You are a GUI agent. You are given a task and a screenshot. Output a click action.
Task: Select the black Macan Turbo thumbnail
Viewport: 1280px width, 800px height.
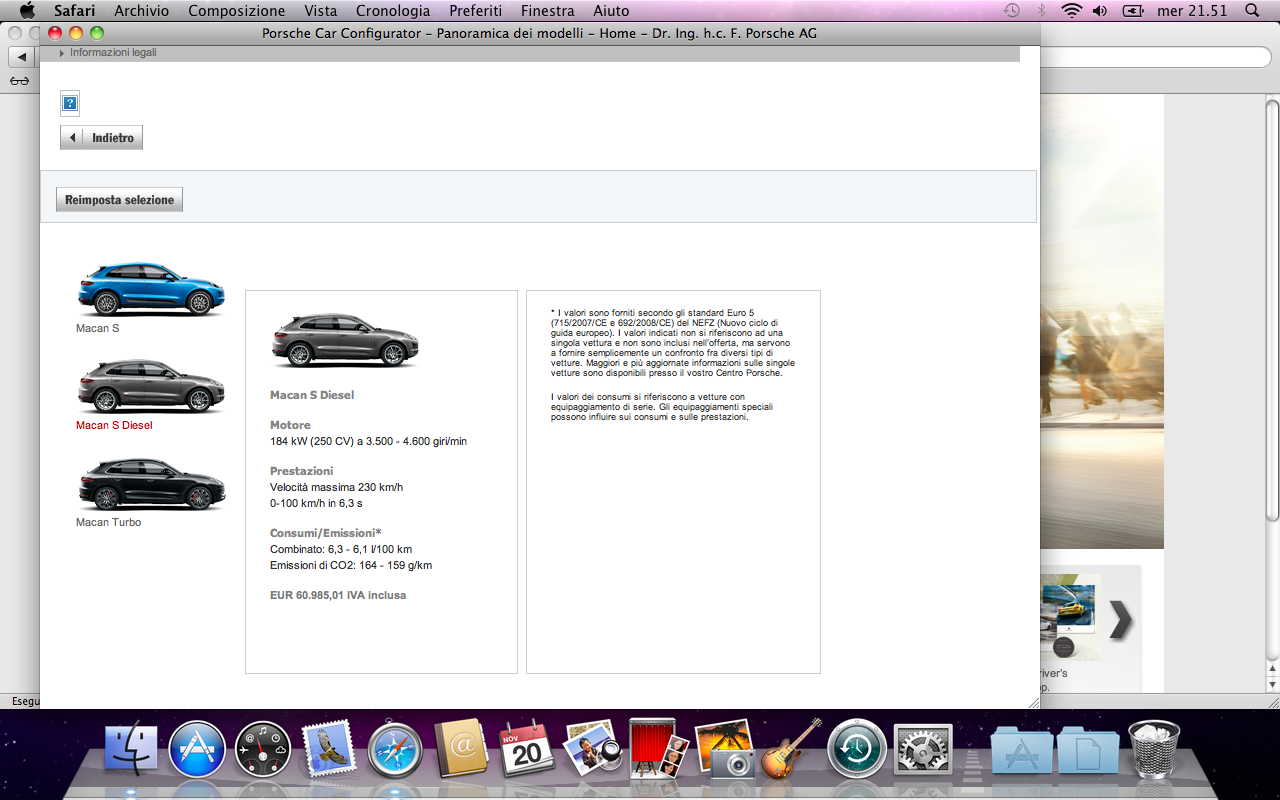151,483
